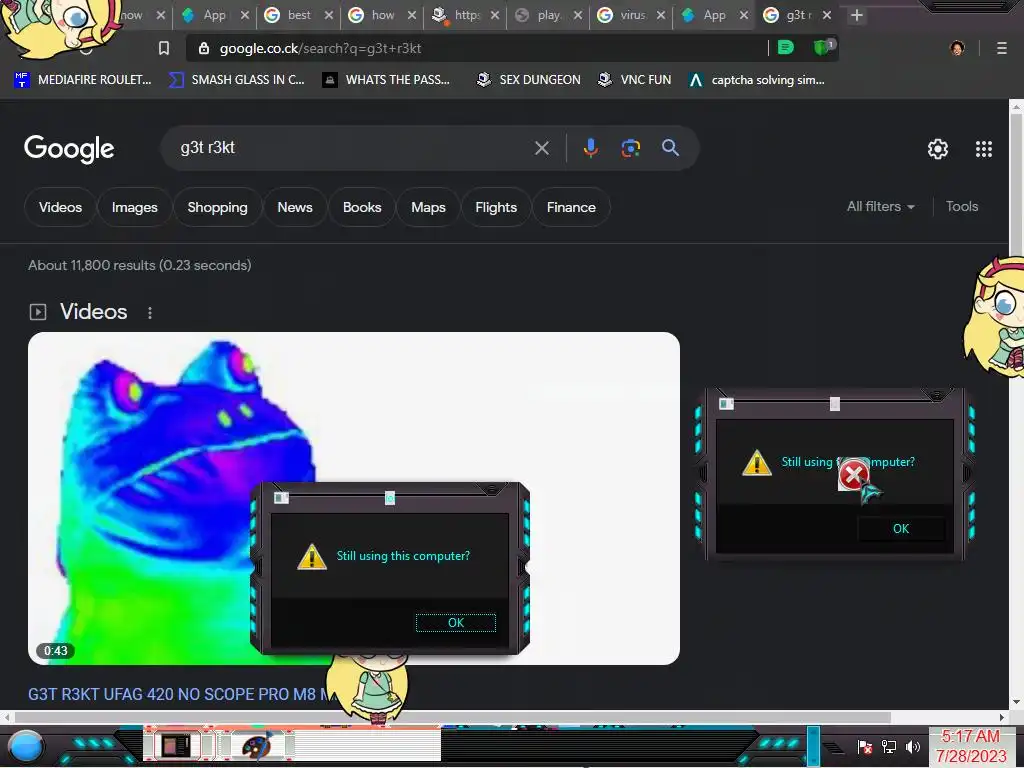The height and width of the screenshot is (768, 1024).
Task: Bookmark this page via the bookmark icon
Action: (164, 48)
